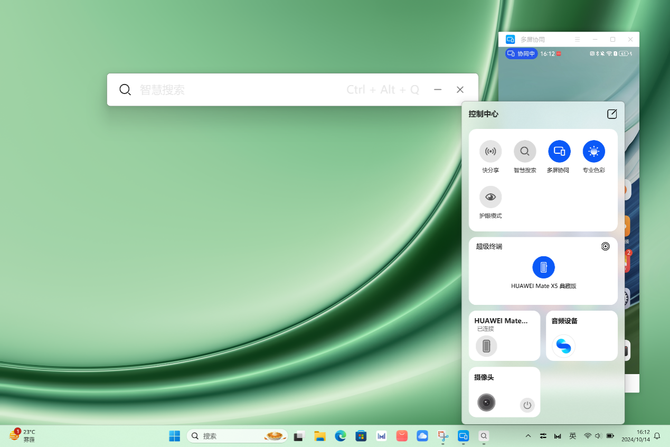Click the 摄像头 camera lens icon
This screenshot has height=447, width=670.
[x=486, y=403]
